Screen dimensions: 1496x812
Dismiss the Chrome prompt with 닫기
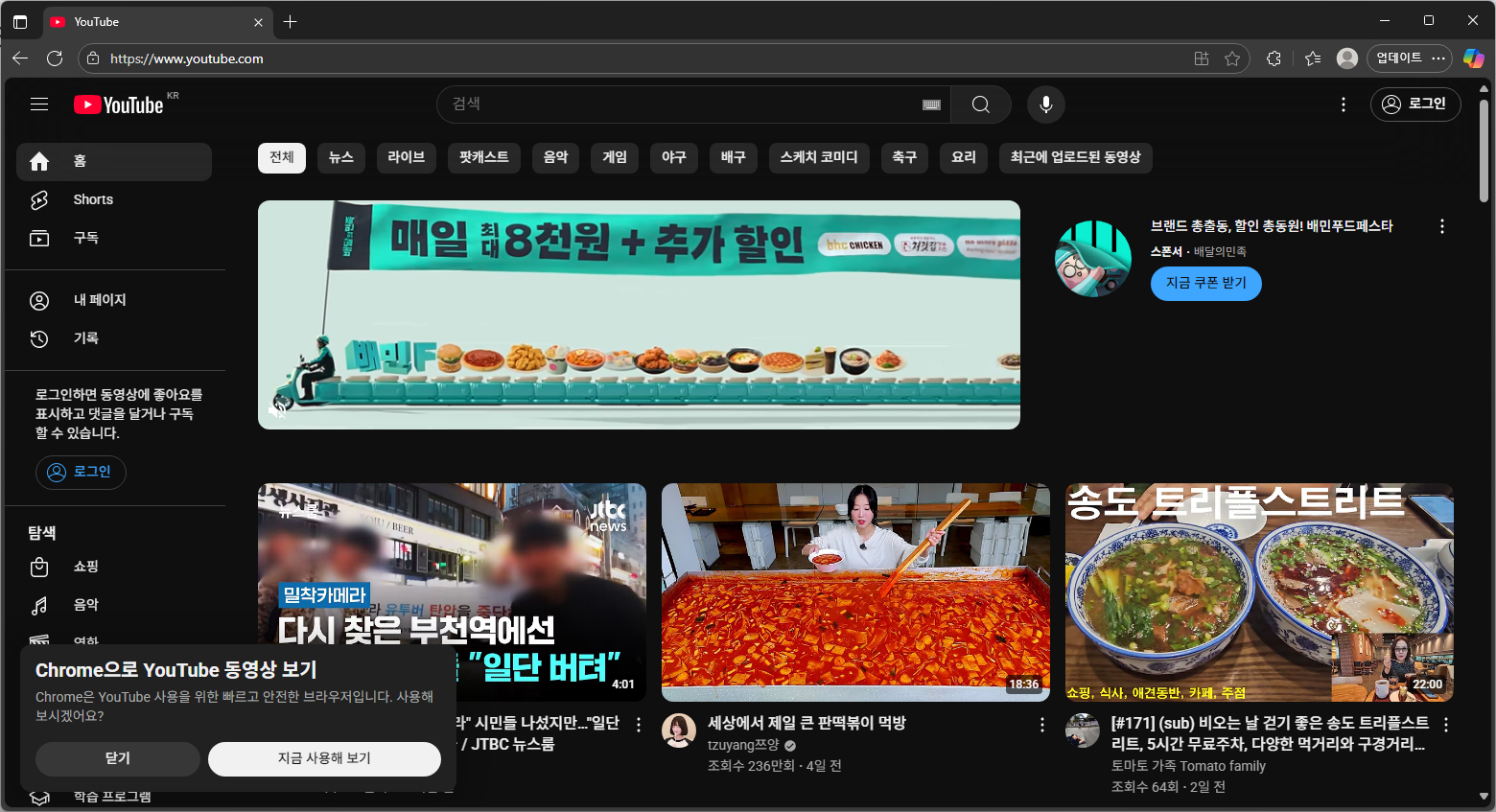tap(117, 758)
